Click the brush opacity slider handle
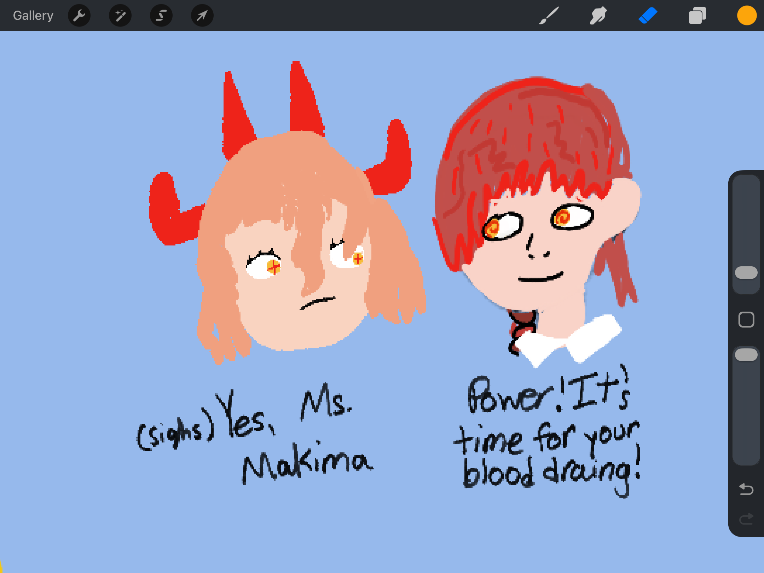764x573 pixels. click(x=746, y=354)
